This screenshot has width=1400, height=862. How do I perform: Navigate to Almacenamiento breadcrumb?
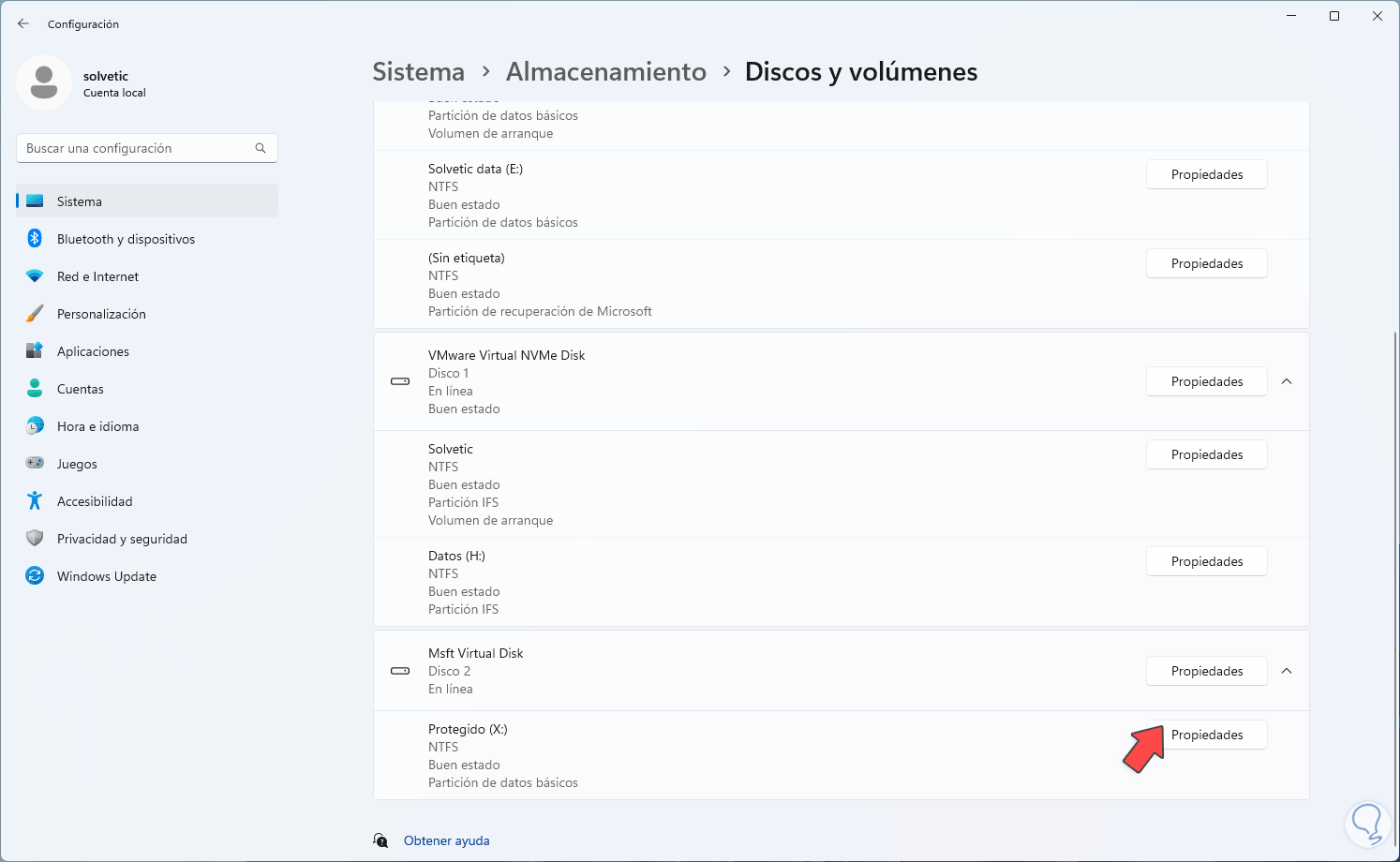click(606, 72)
